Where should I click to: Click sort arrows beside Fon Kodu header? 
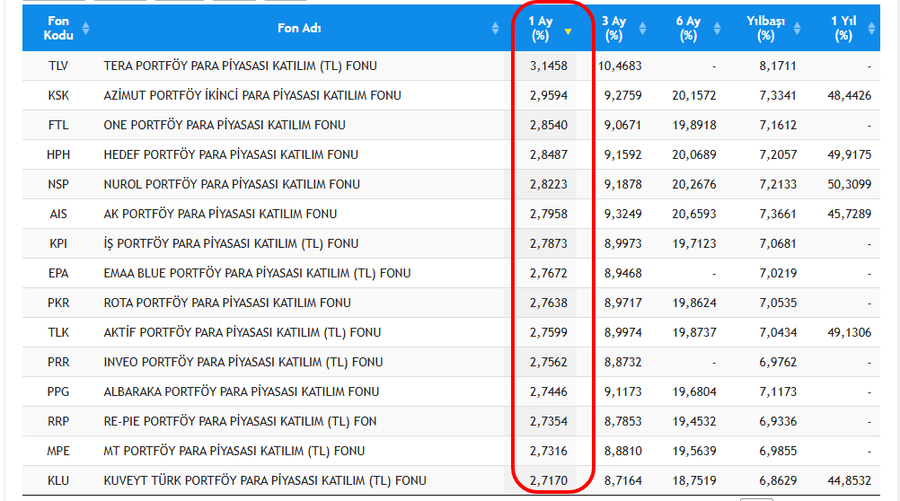point(85,29)
